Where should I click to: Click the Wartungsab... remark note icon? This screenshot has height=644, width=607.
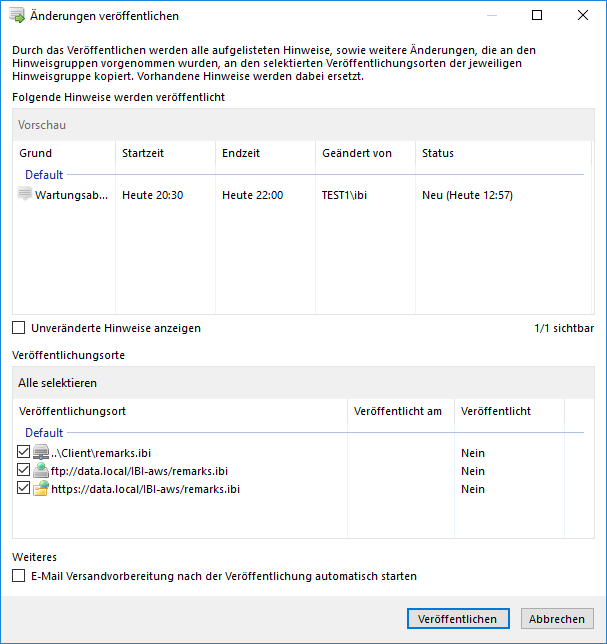coord(26,195)
